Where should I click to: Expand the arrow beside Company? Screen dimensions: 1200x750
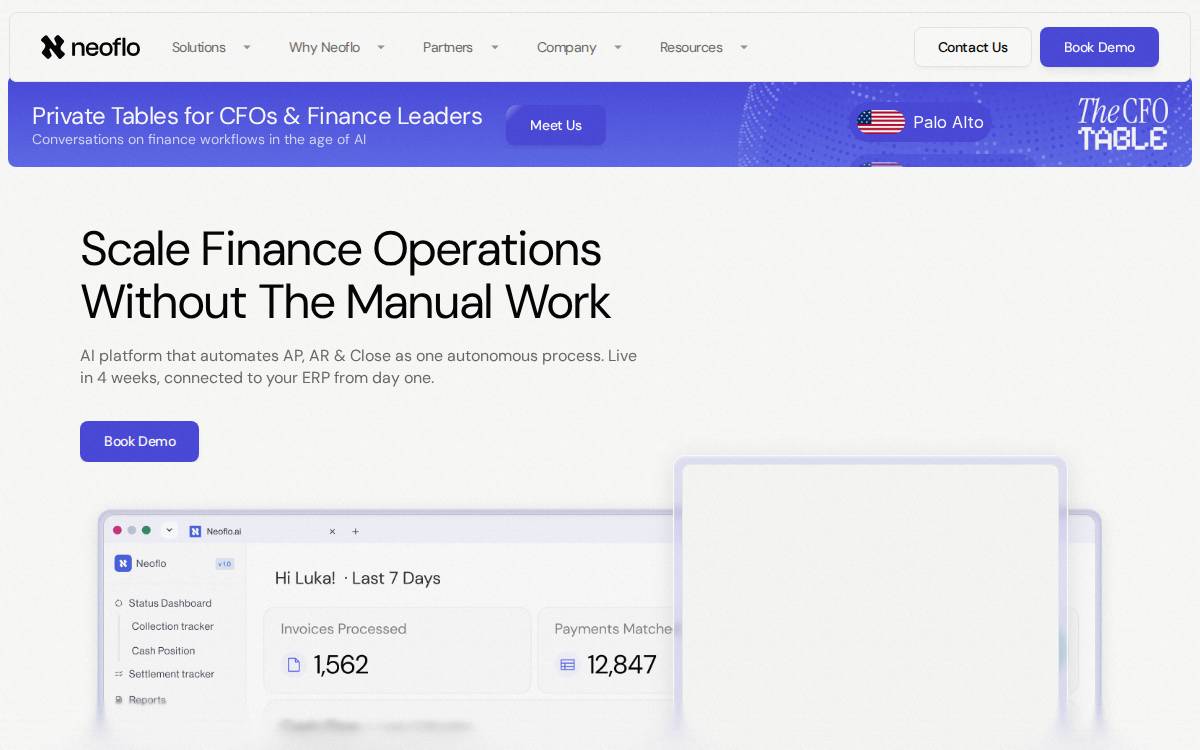(618, 47)
